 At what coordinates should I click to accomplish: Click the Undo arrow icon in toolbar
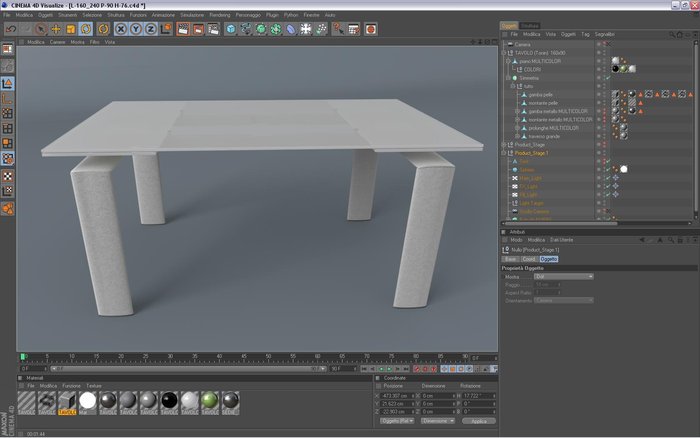pyautogui.click(x=11, y=29)
